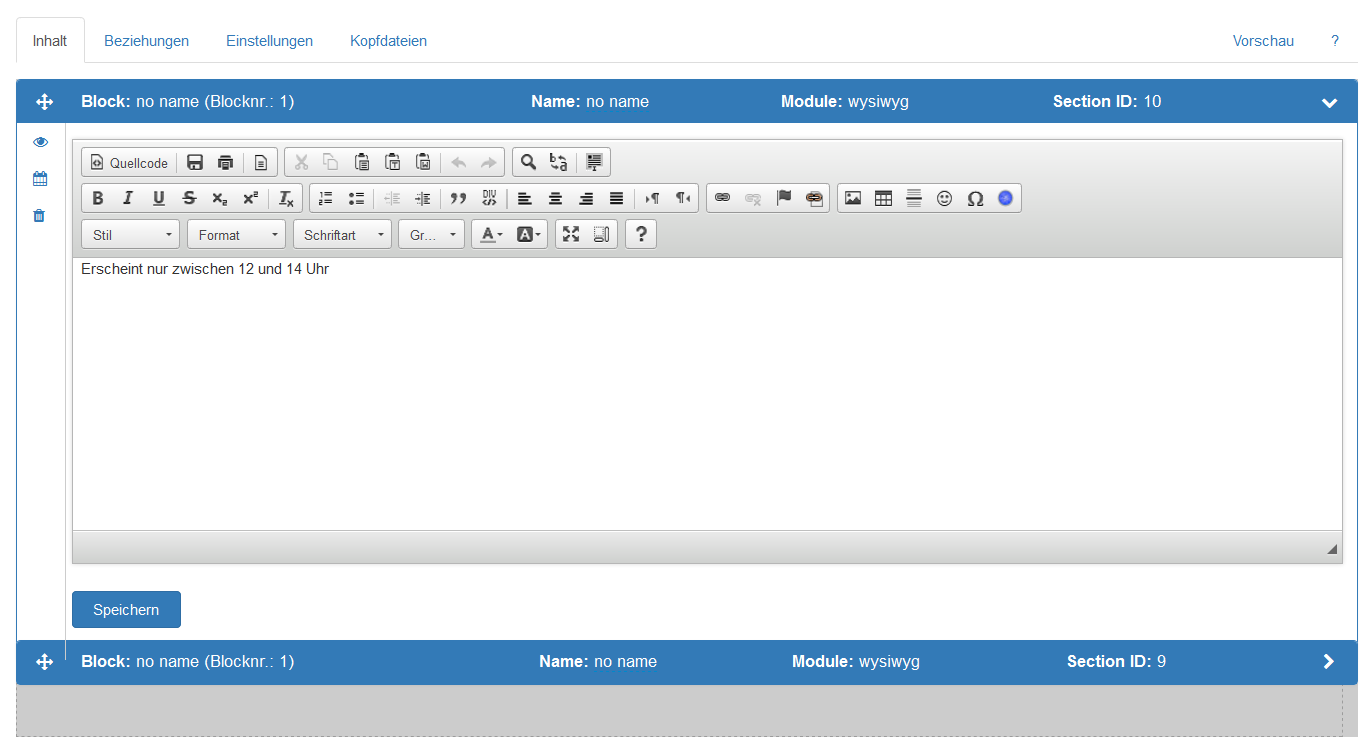Open the Stil dropdown
Viewport: 1372px width, 751px height.
(x=131, y=235)
